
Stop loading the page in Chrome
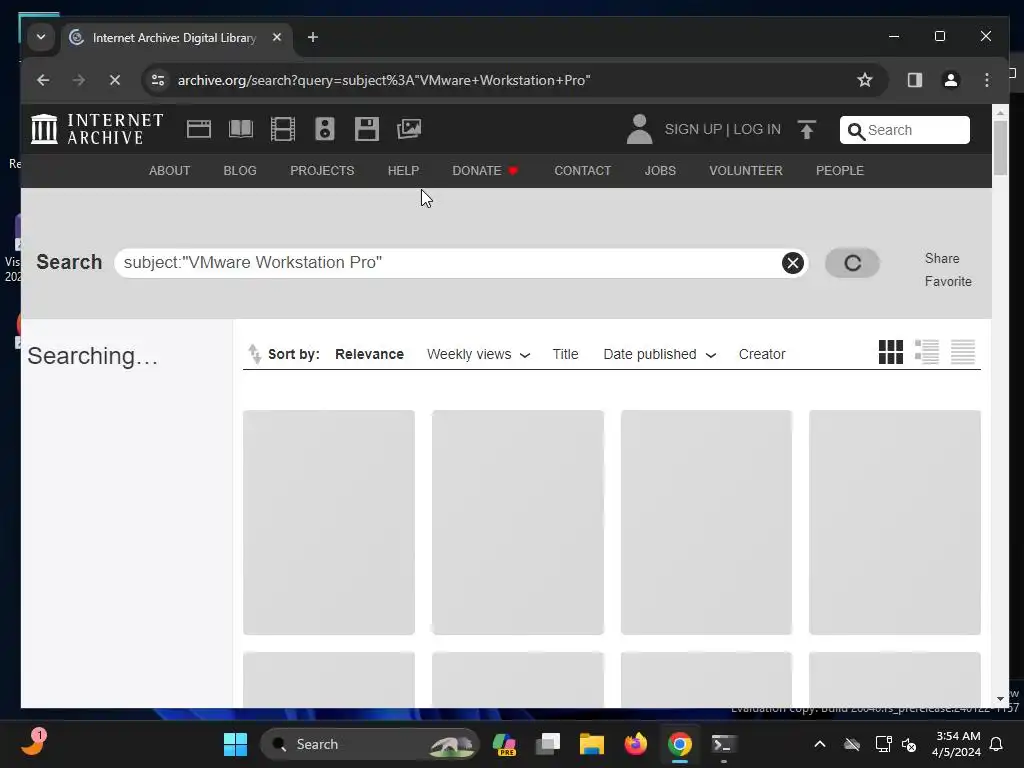tap(114, 80)
